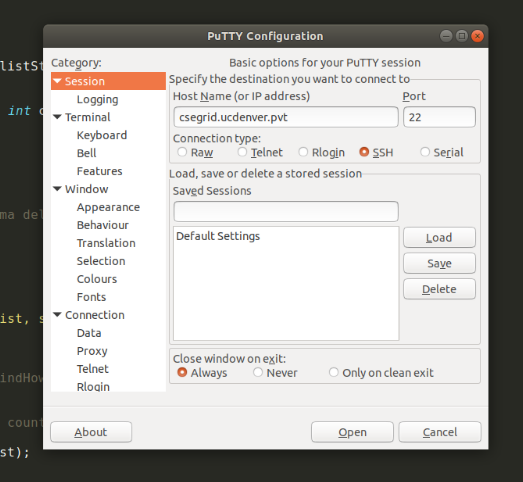Collapse the Terminal category arrow
523x482 pixels.
tap(57, 117)
